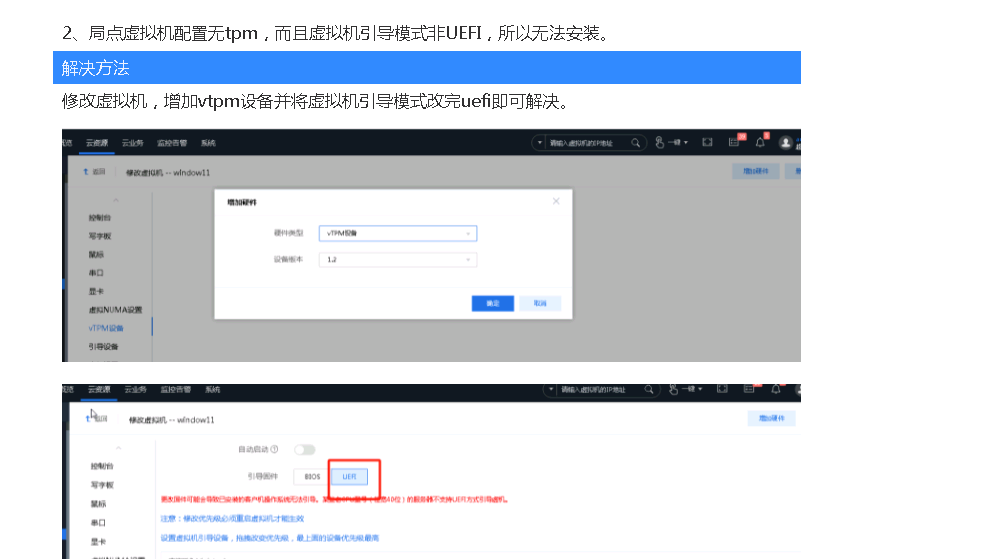
Task: Click the help icon beside 自动启动
Action: pos(274,449)
